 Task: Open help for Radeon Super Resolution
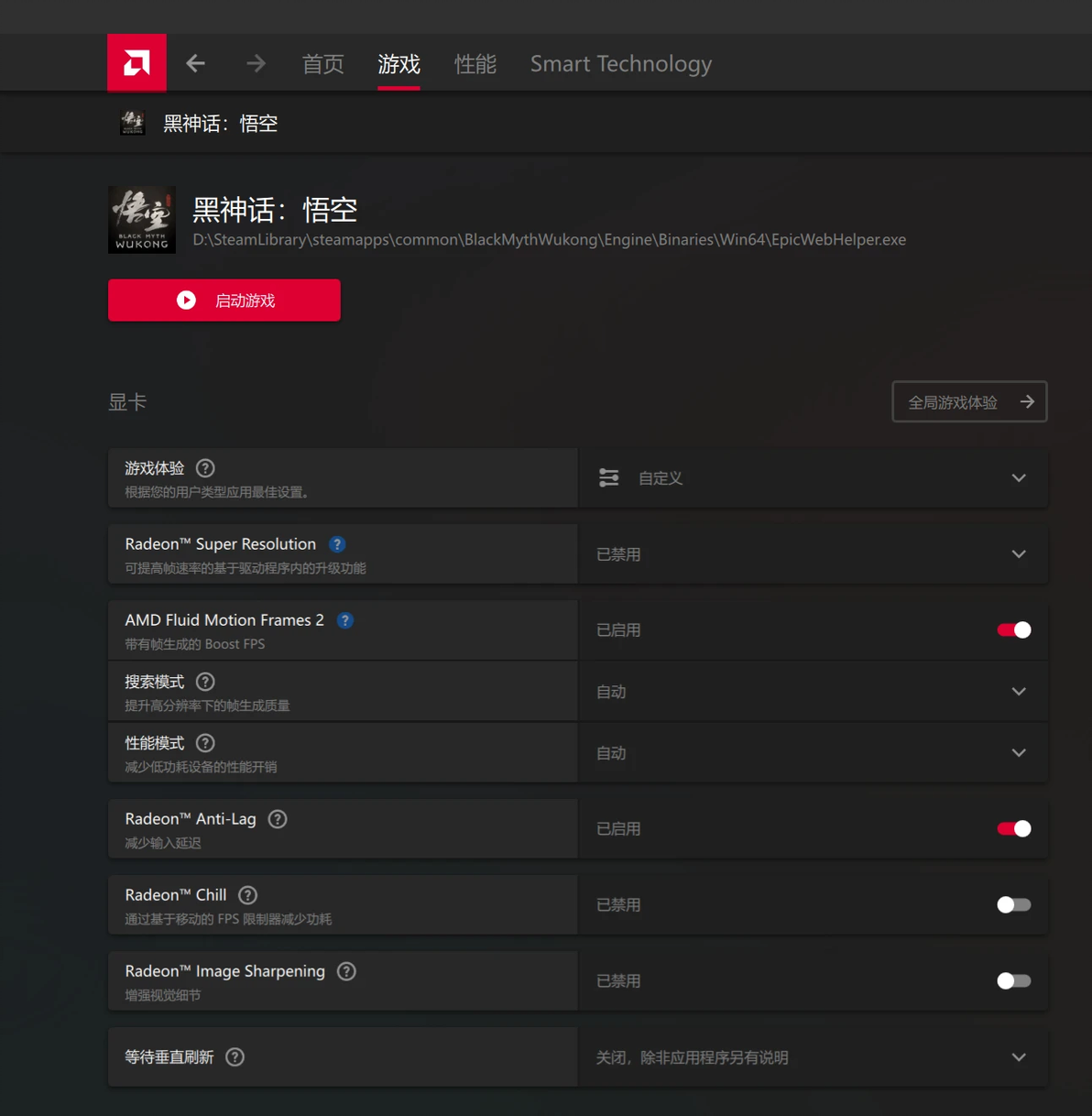[337, 544]
